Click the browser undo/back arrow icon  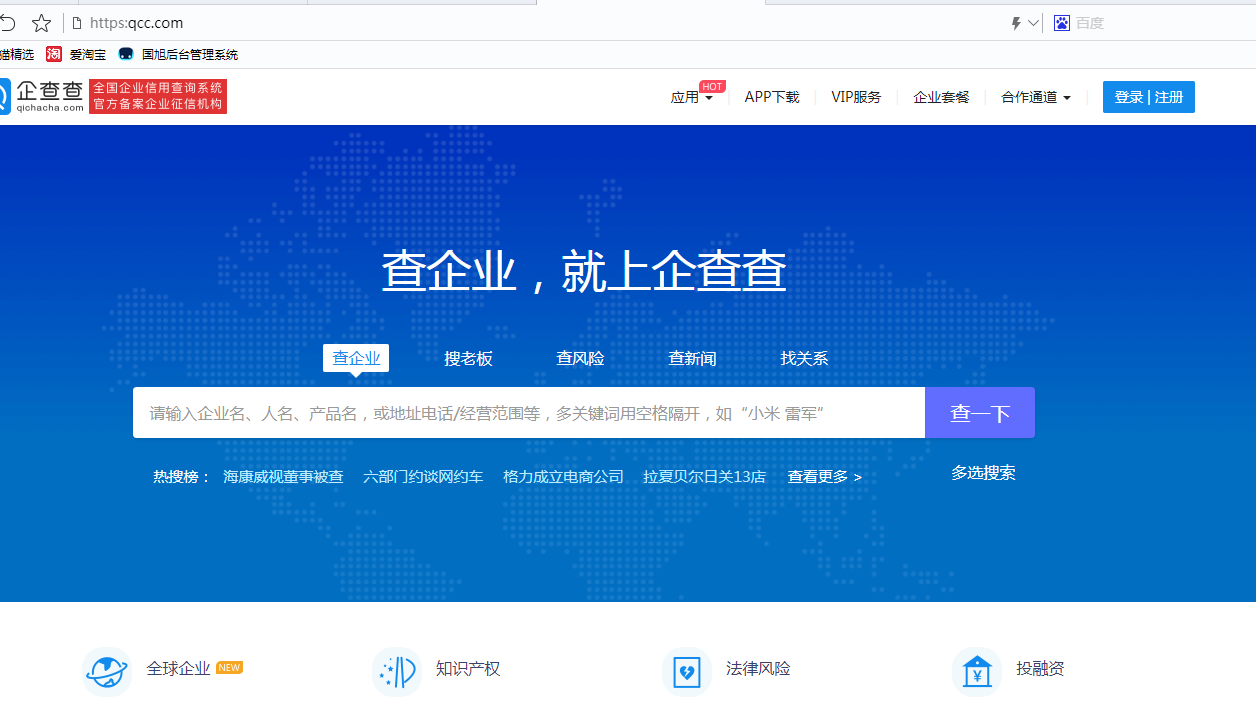pos(8,23)
